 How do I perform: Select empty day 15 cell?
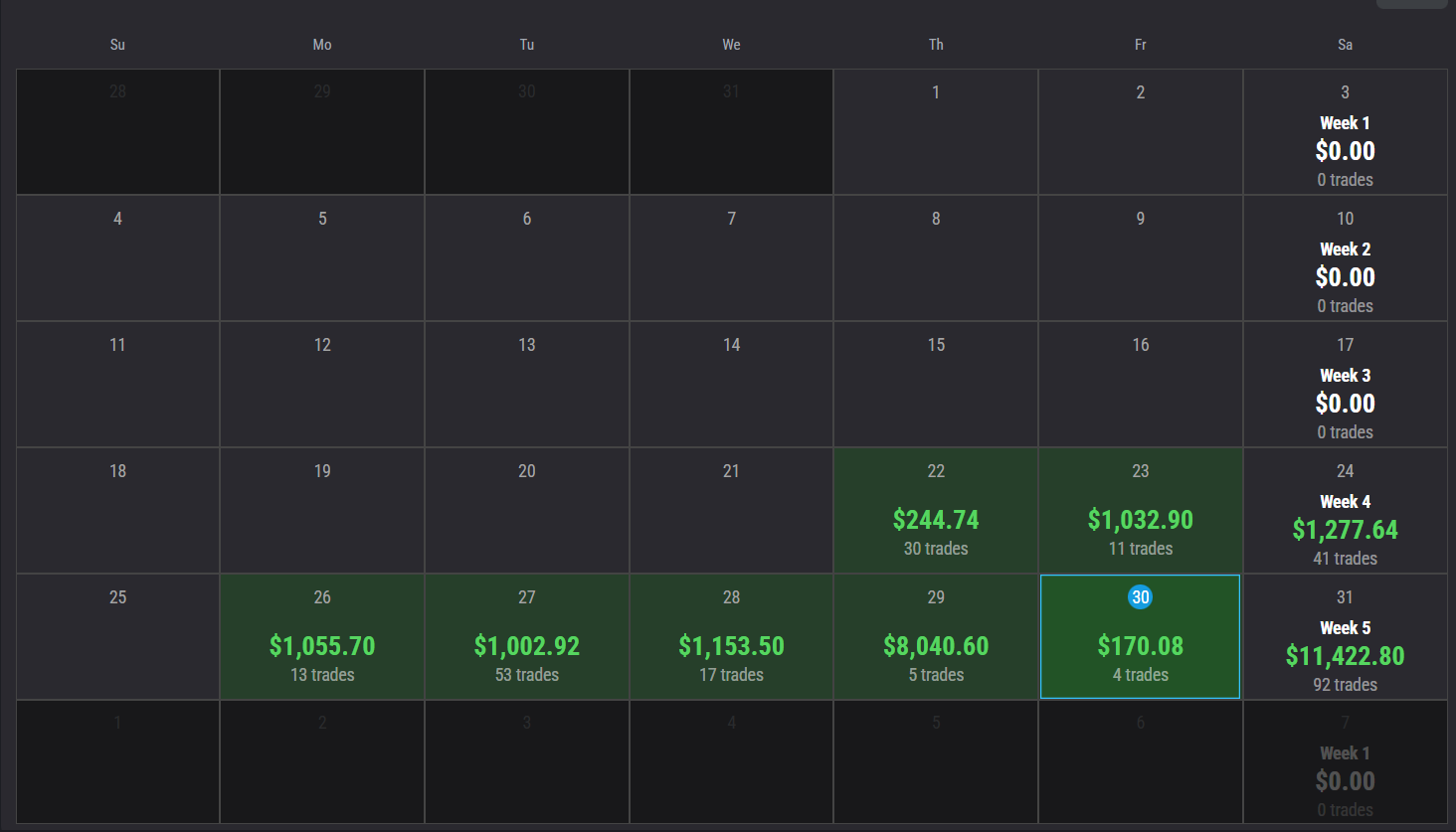click(x=936, y=385)
